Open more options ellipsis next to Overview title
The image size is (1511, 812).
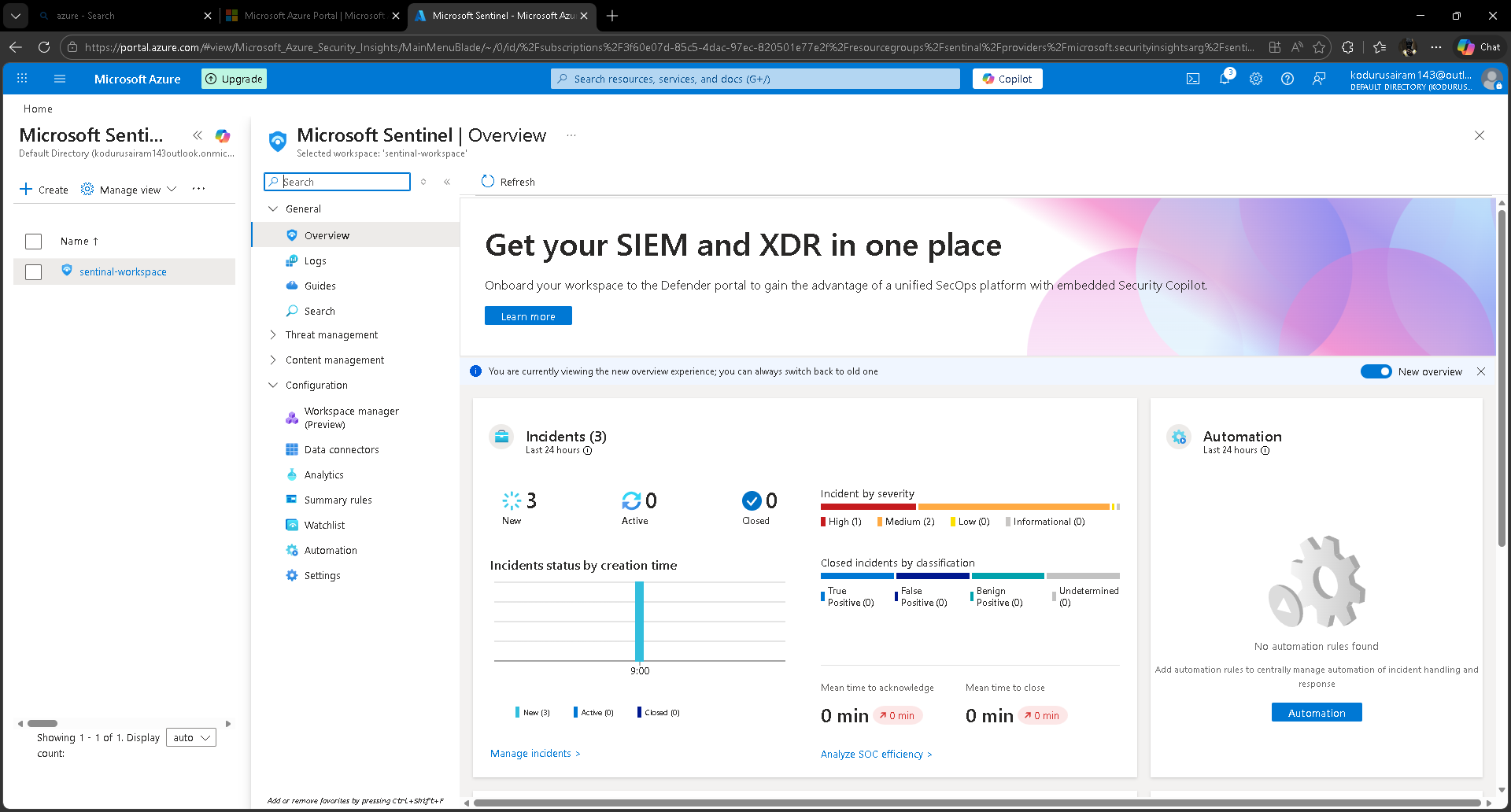point(571,135)
